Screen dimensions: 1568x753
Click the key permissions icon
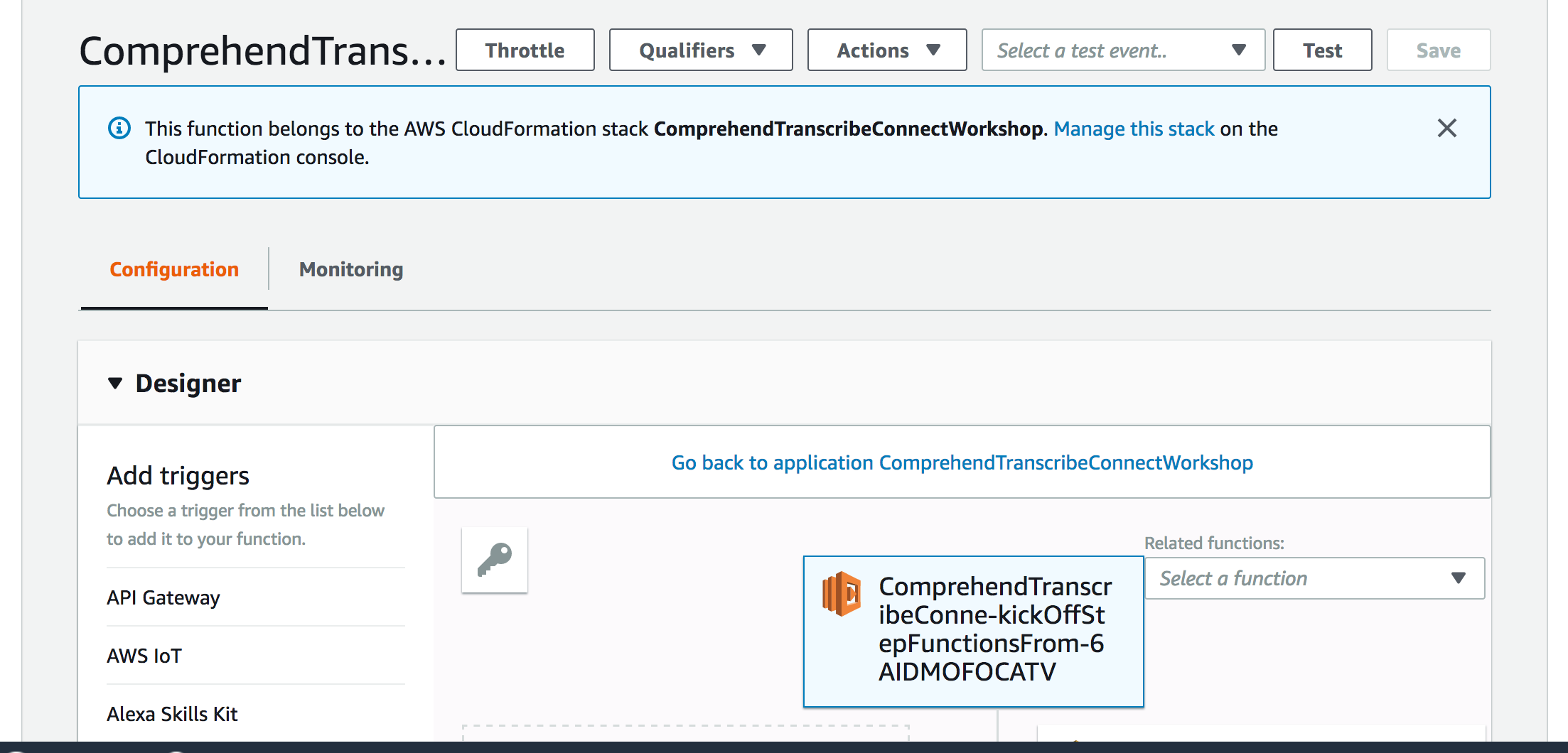click(495, 560)
